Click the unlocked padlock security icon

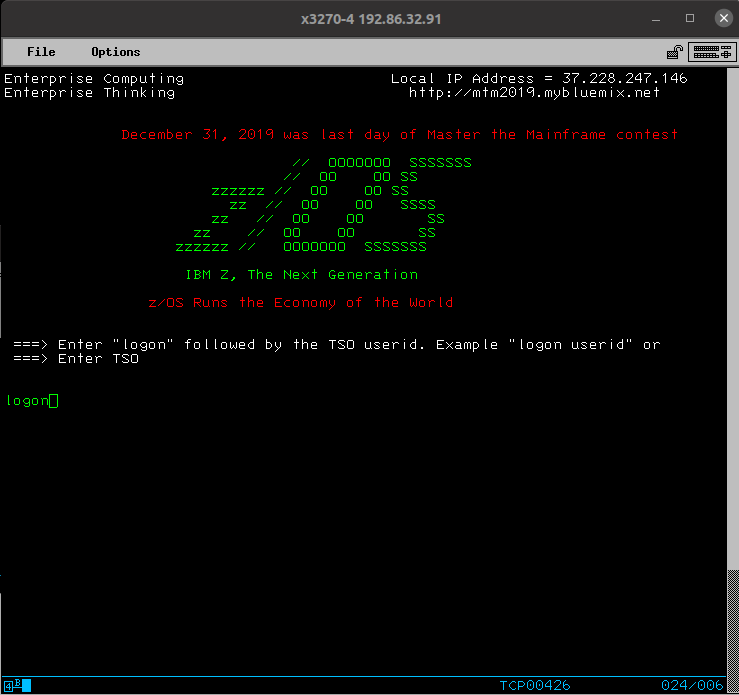click(676, 52)
